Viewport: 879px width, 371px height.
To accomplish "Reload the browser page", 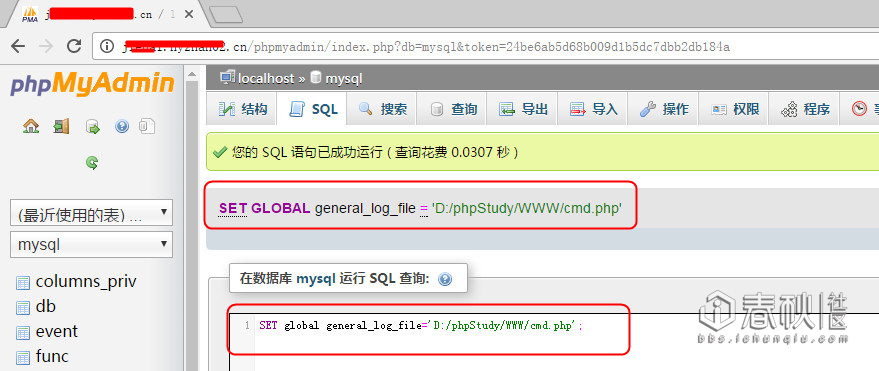I will pos(74,46).
